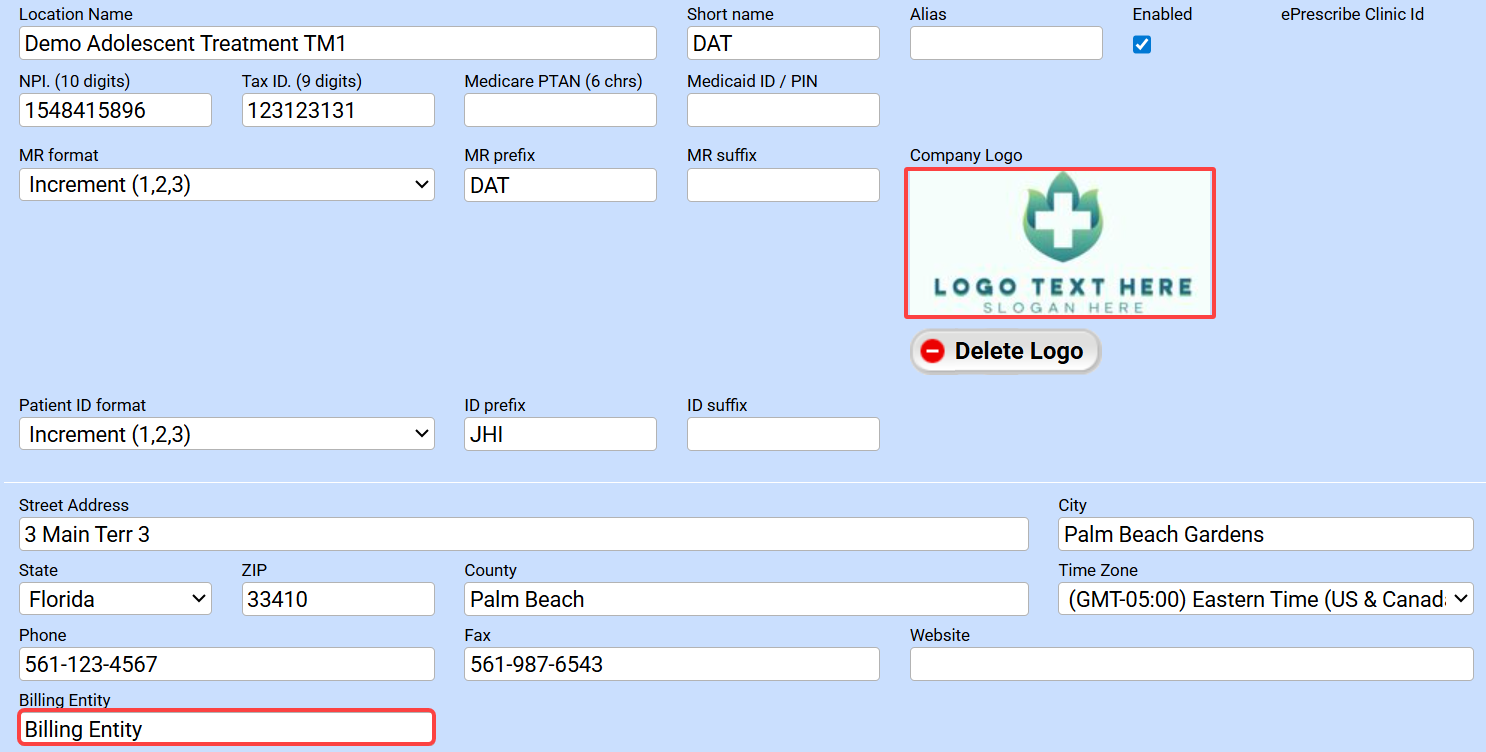The width and height of the screenshot is (1486, 752).
Task: Expand the State dropdown showing Florida
Action: tap(115, 600)
